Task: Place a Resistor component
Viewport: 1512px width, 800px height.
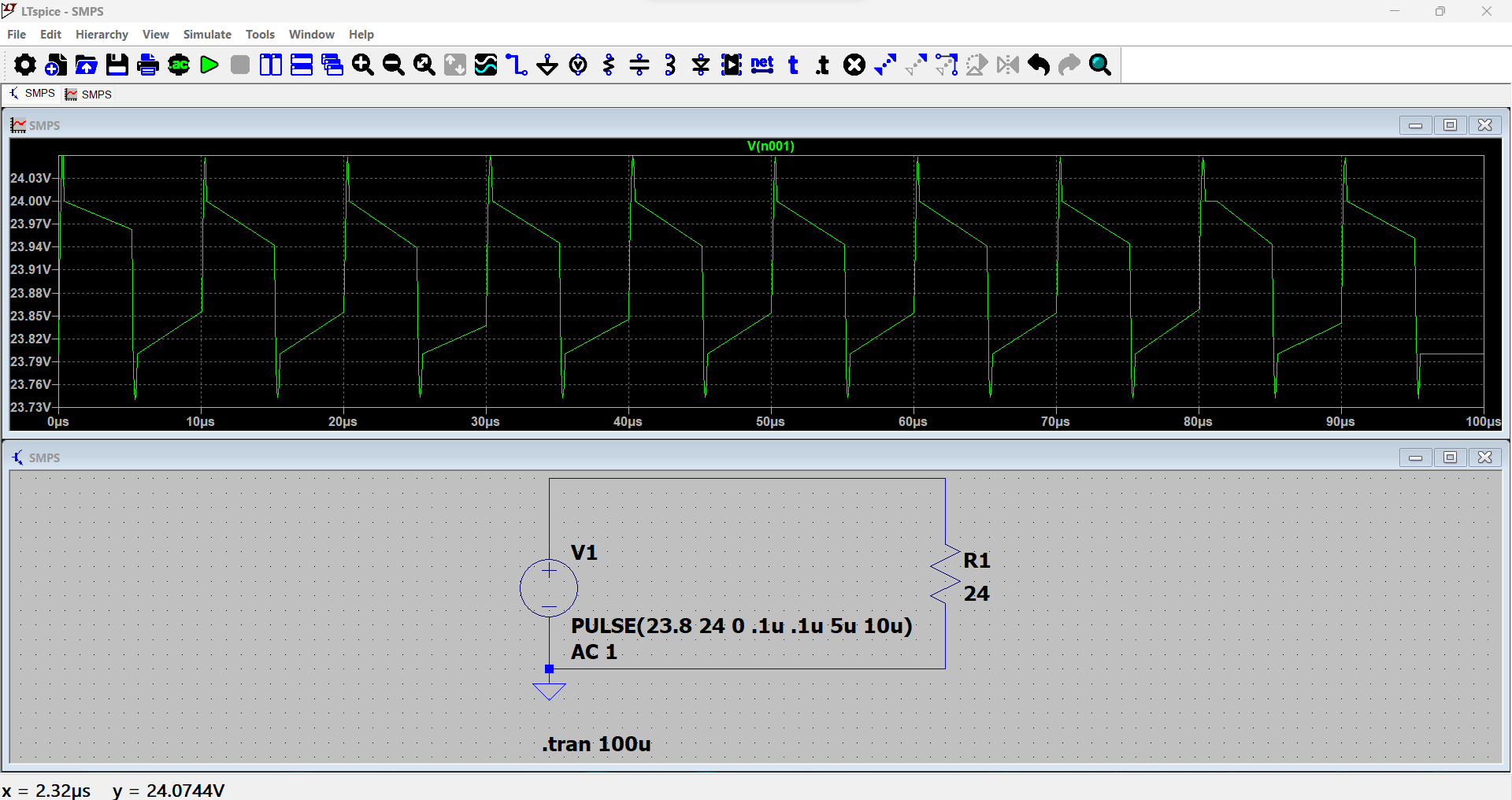Action: pyautogui.click(x=609, y=65)
